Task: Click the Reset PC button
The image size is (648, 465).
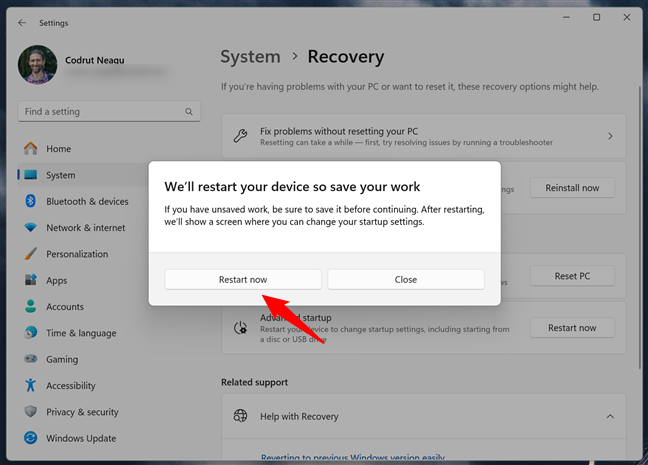Action: [572, 276]
